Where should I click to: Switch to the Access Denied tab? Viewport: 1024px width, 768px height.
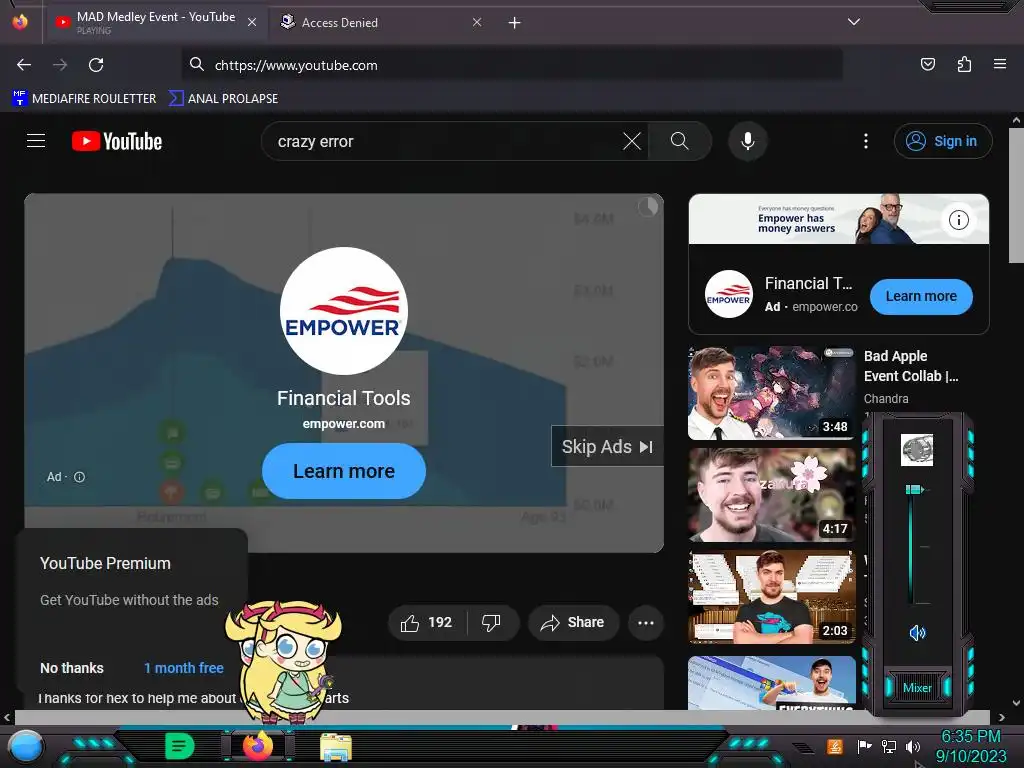pyautogui.click(x=381, y=23)
